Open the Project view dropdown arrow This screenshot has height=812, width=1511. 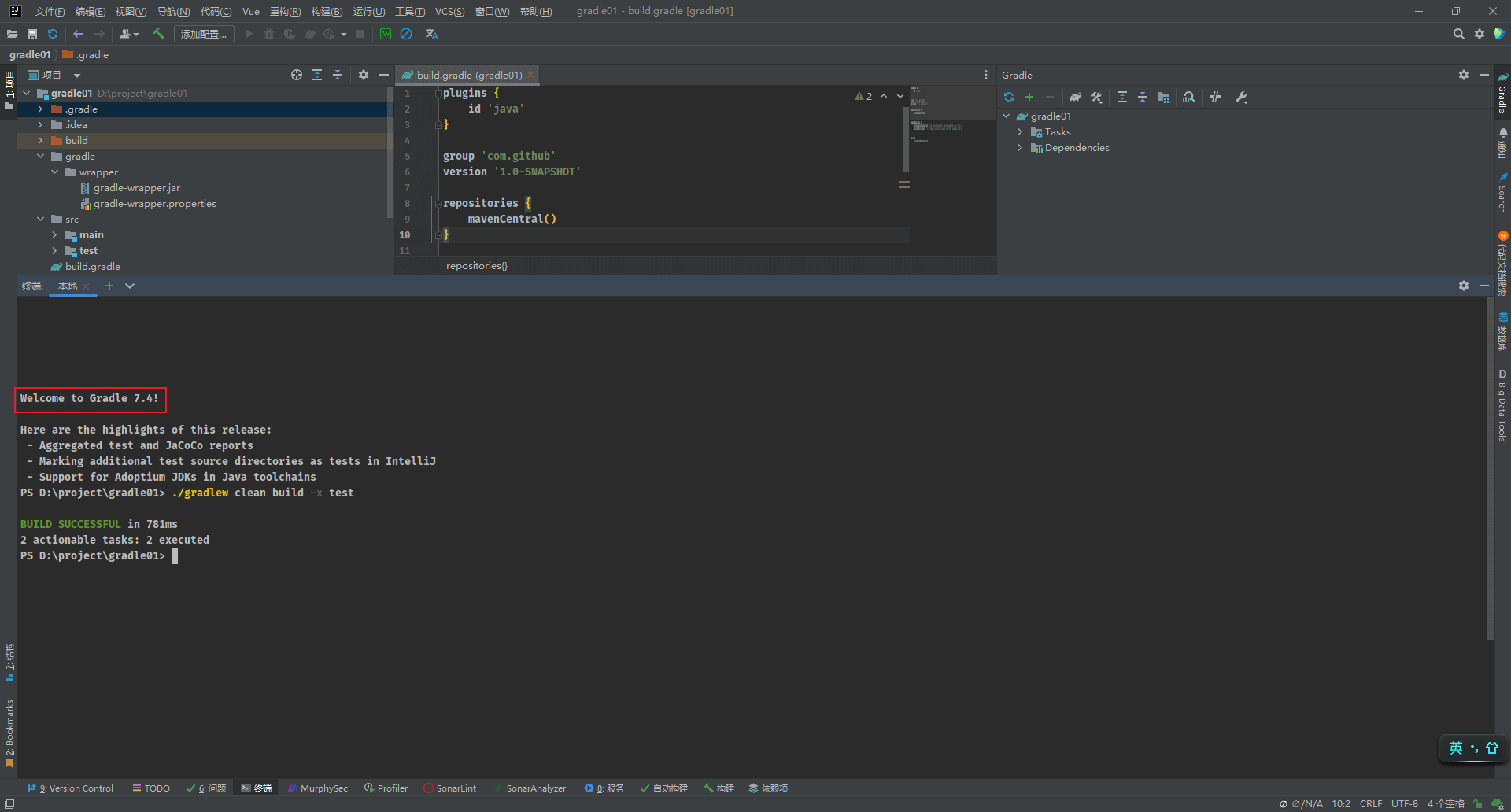click(x=77, y=76)
